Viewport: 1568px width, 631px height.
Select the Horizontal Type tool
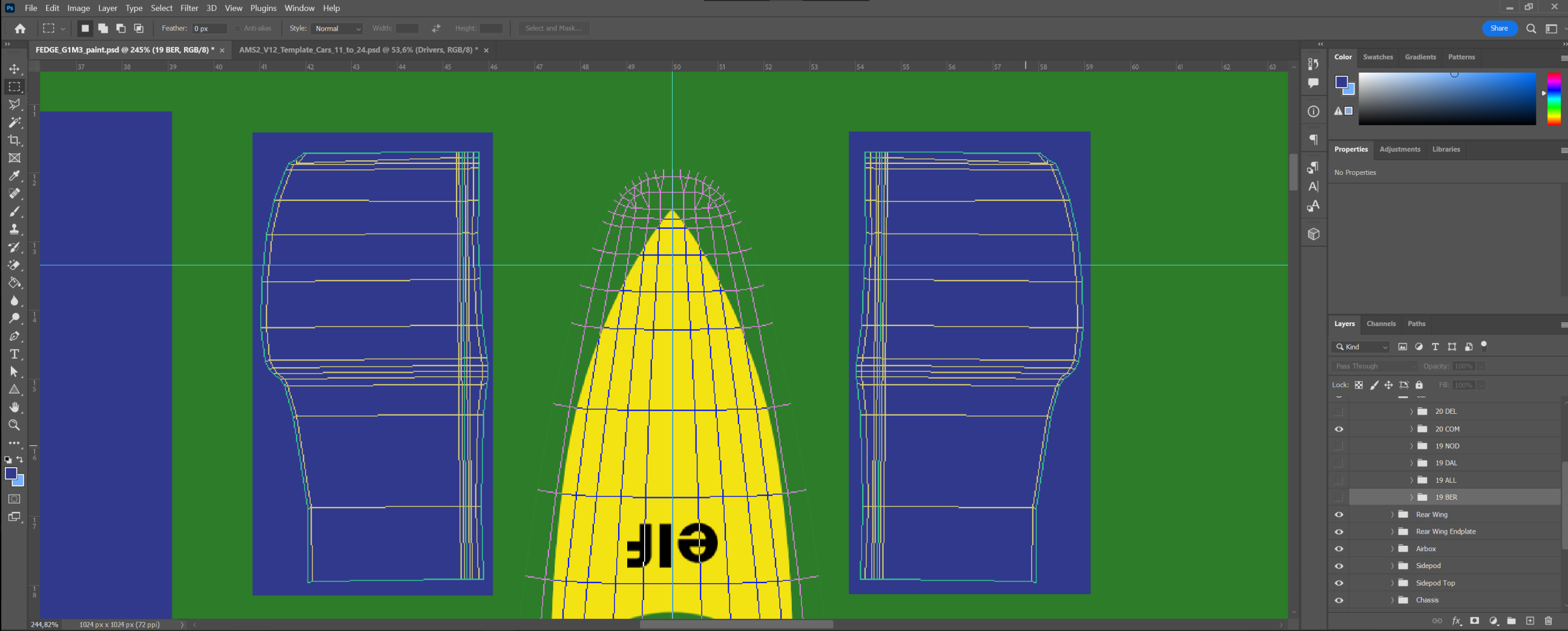(14, 354)
